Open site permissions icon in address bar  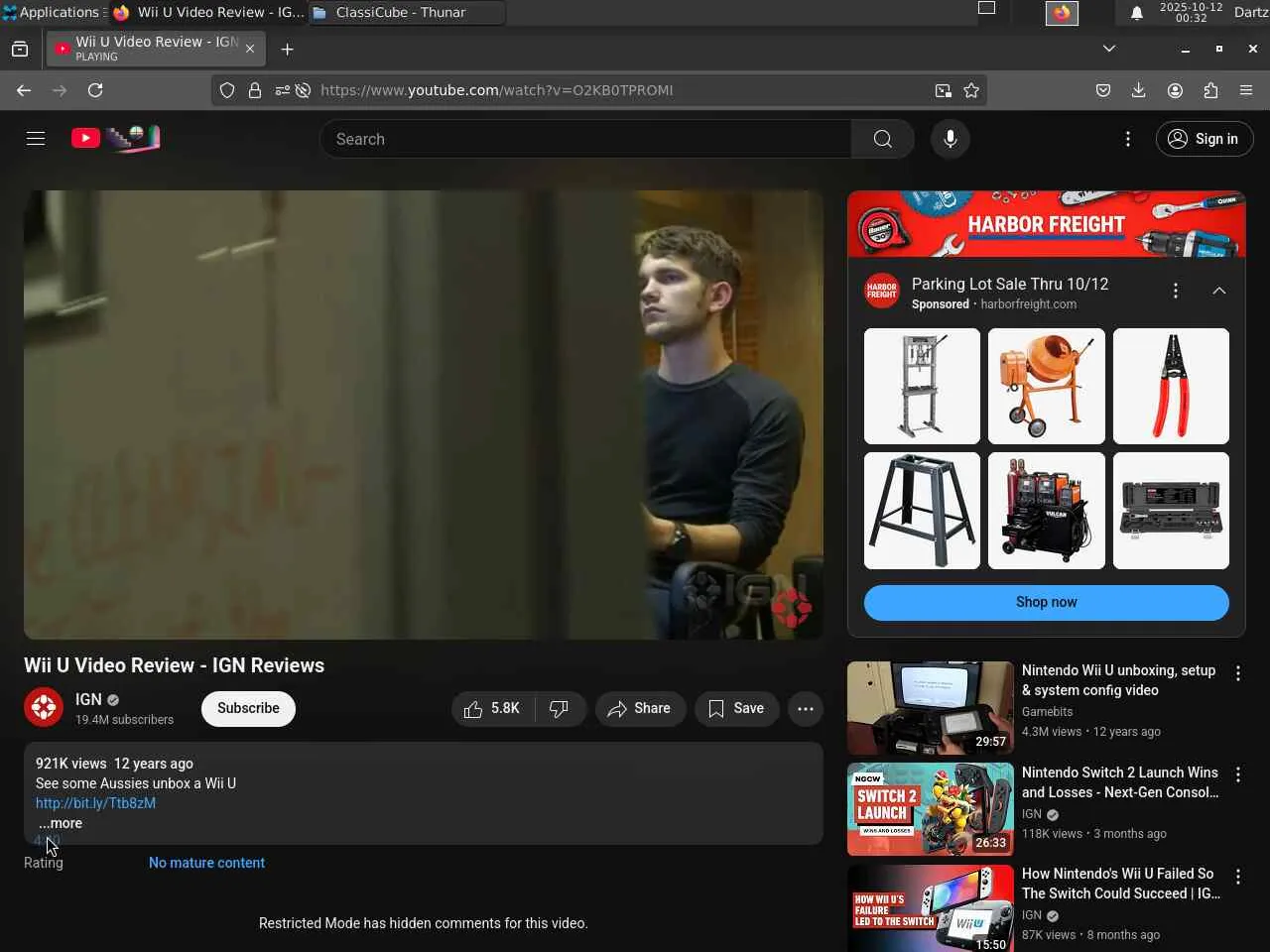click(283, 90)
